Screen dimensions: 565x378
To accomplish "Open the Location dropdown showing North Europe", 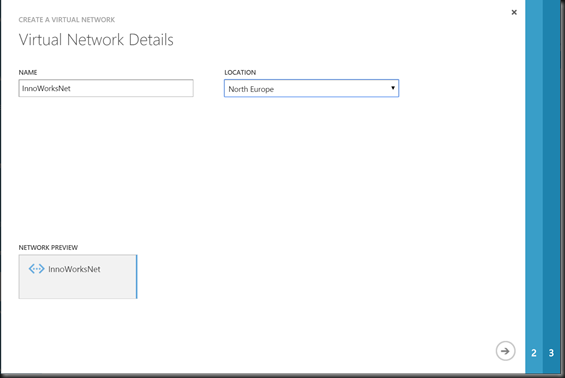I will (x=311, y=88).
